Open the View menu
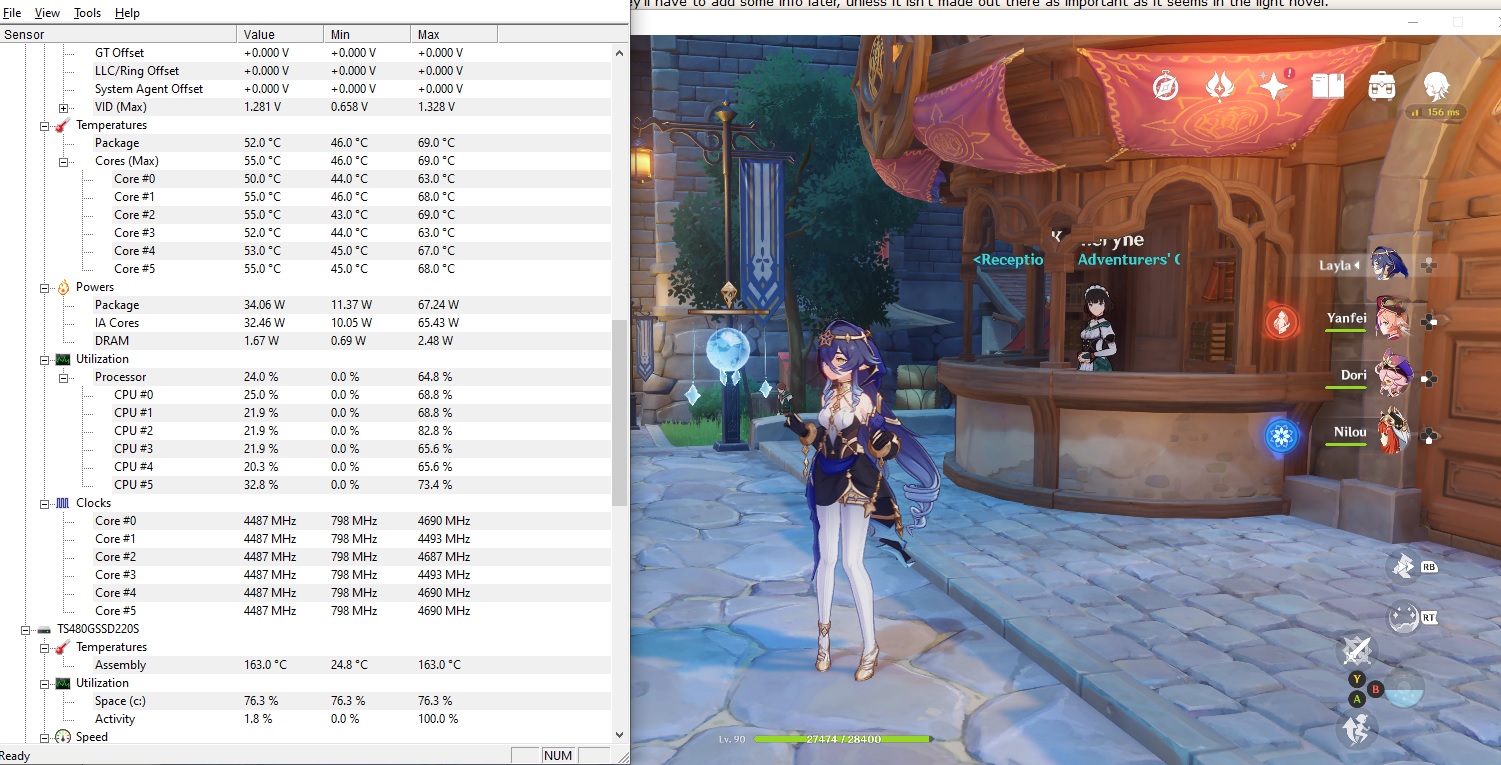This screenshot has width=1501, height=765. tap(47, 13)
